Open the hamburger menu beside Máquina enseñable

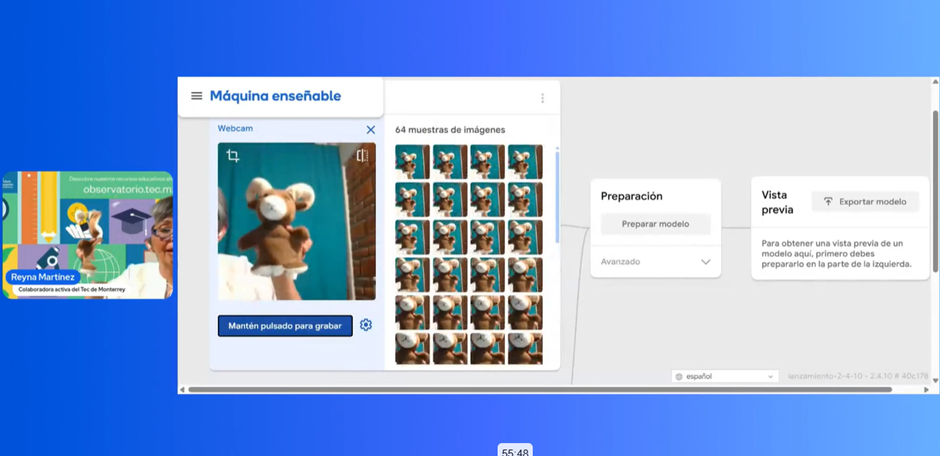[196, 96]
